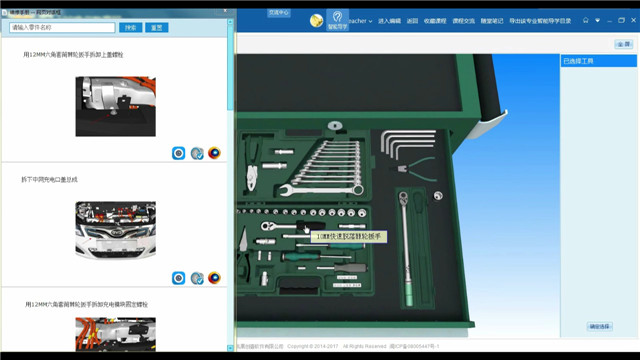Select the hex key set in drawer

tap(409, 144)
